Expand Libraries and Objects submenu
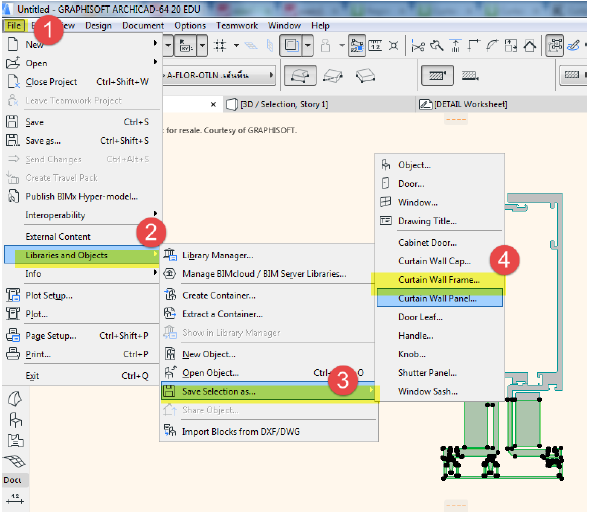This screenshot has height=515, width=589. 82,255
